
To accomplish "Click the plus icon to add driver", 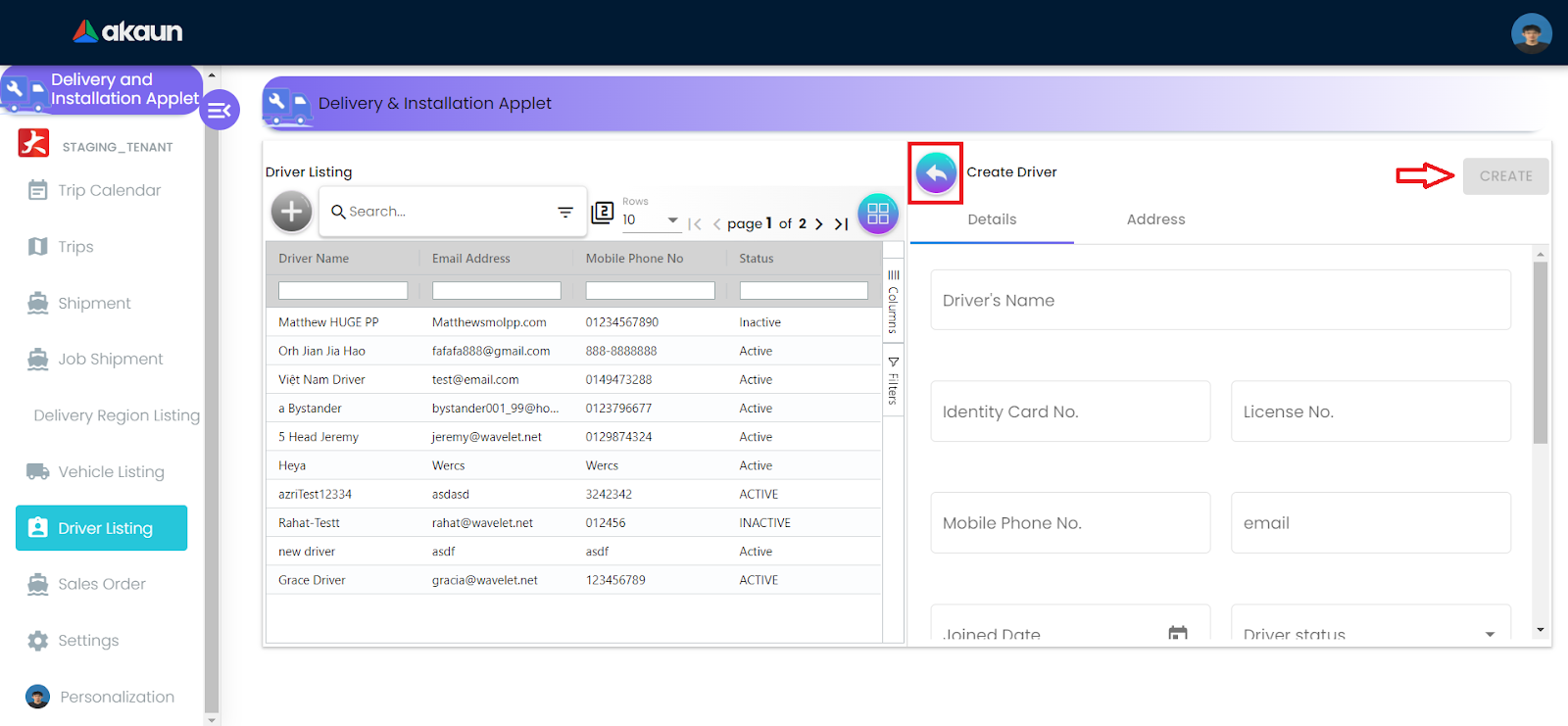I will (291, 212).
